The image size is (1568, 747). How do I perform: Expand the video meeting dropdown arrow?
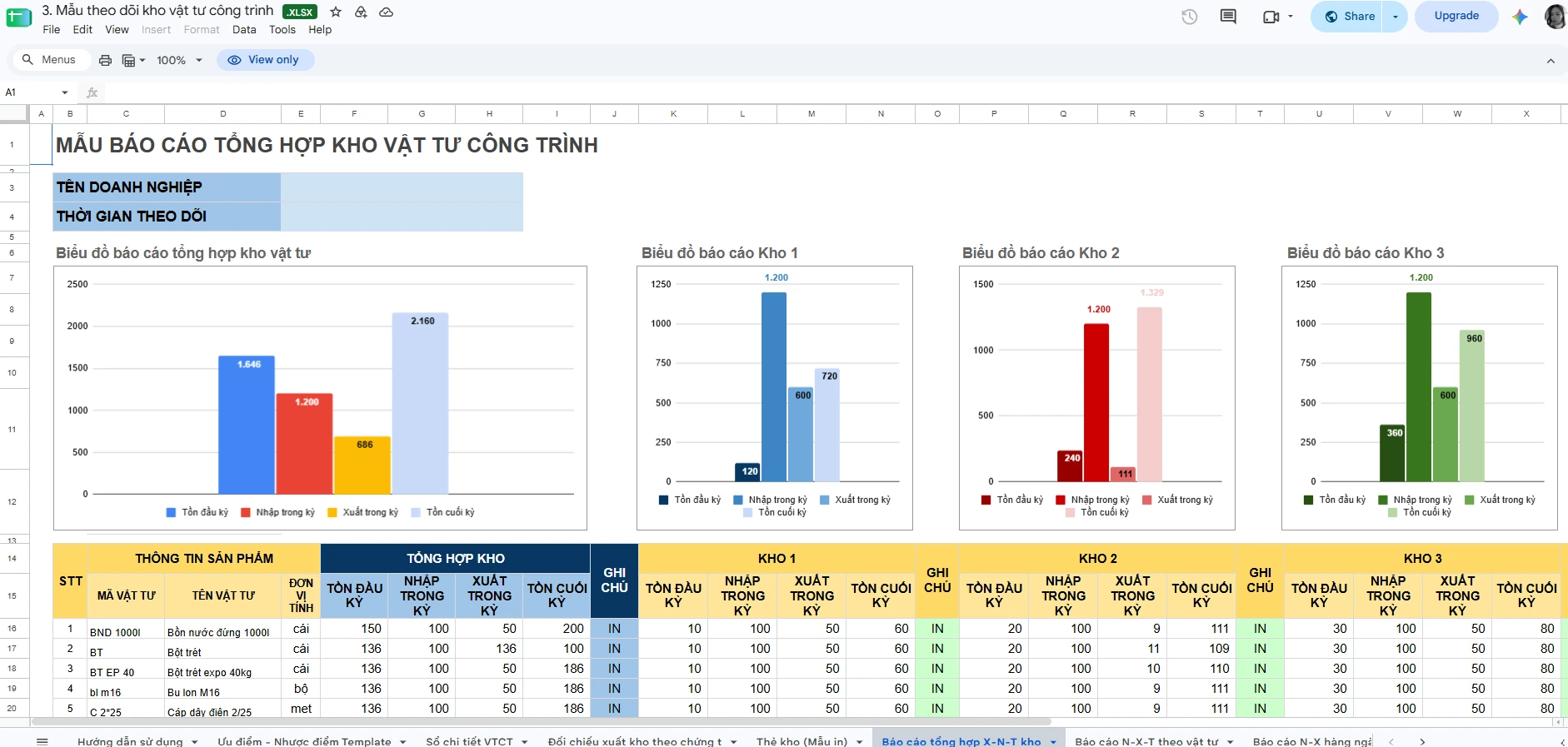[1291, 17]
